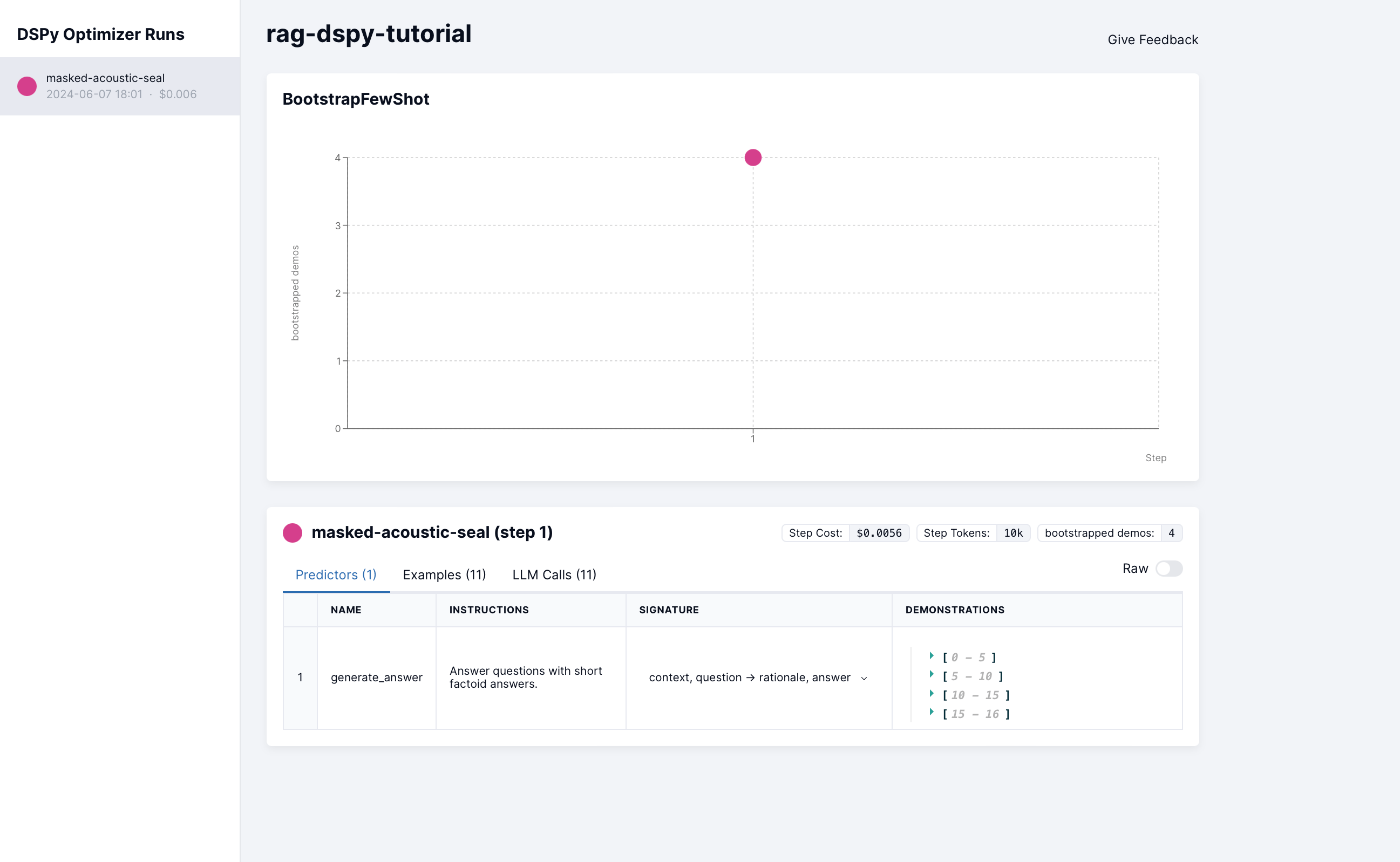Expand the signature dropdown chevron
The width and height of the screenshot is (1400, 862).
(864, 678)
